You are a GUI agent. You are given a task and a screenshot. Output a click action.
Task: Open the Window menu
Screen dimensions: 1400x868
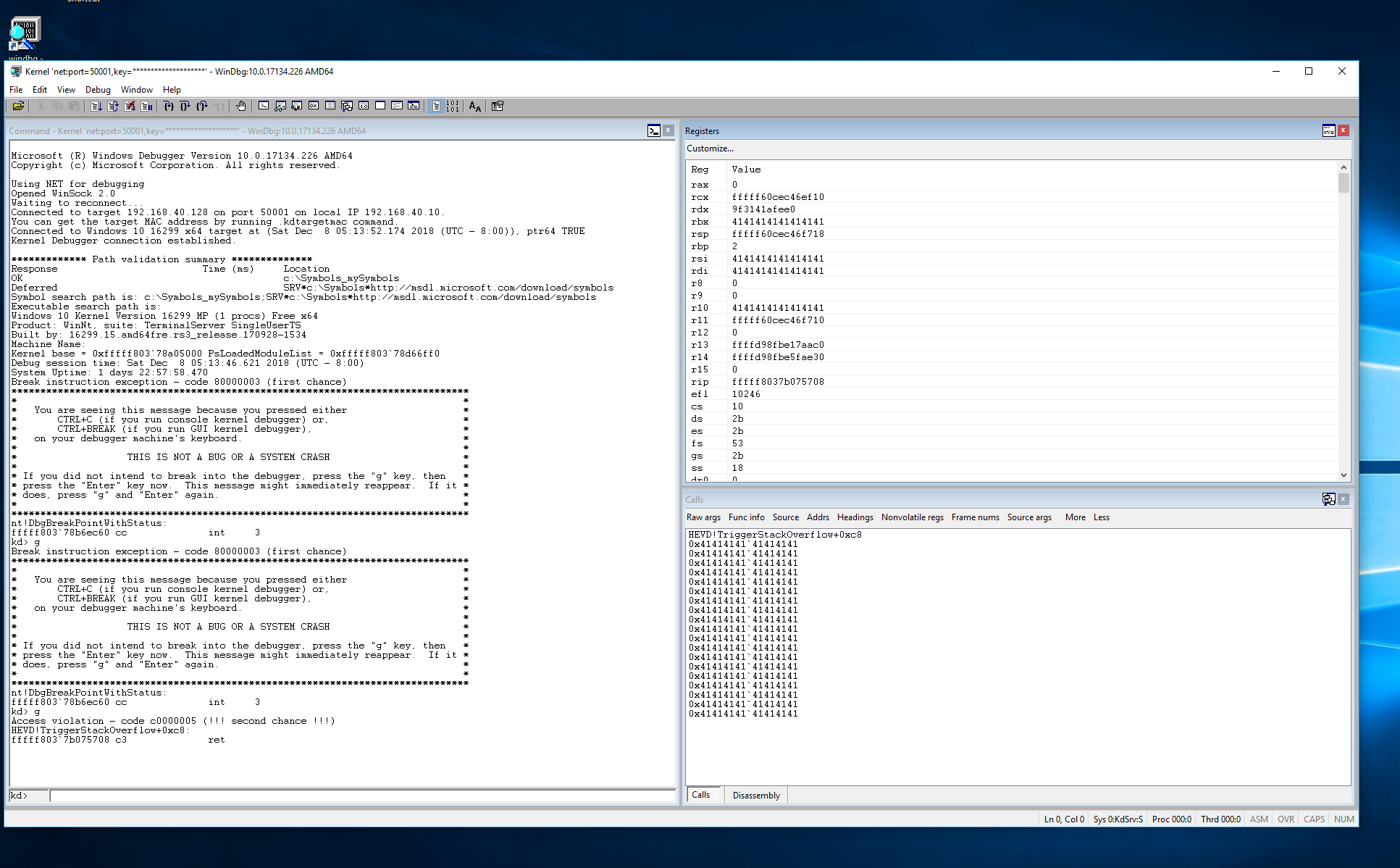[x=136, y=90]
